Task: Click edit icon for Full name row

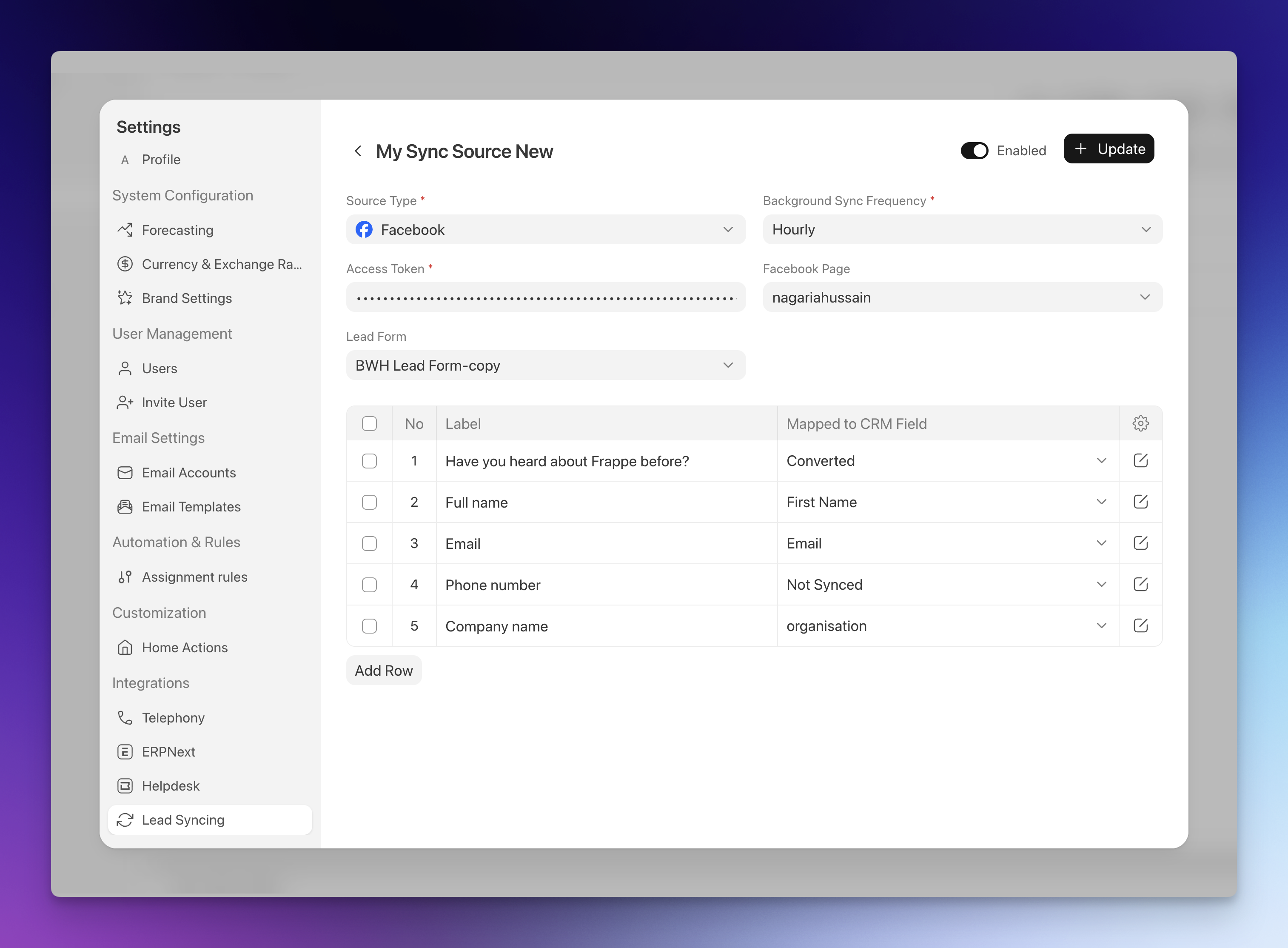Action: coord(1140,502)
